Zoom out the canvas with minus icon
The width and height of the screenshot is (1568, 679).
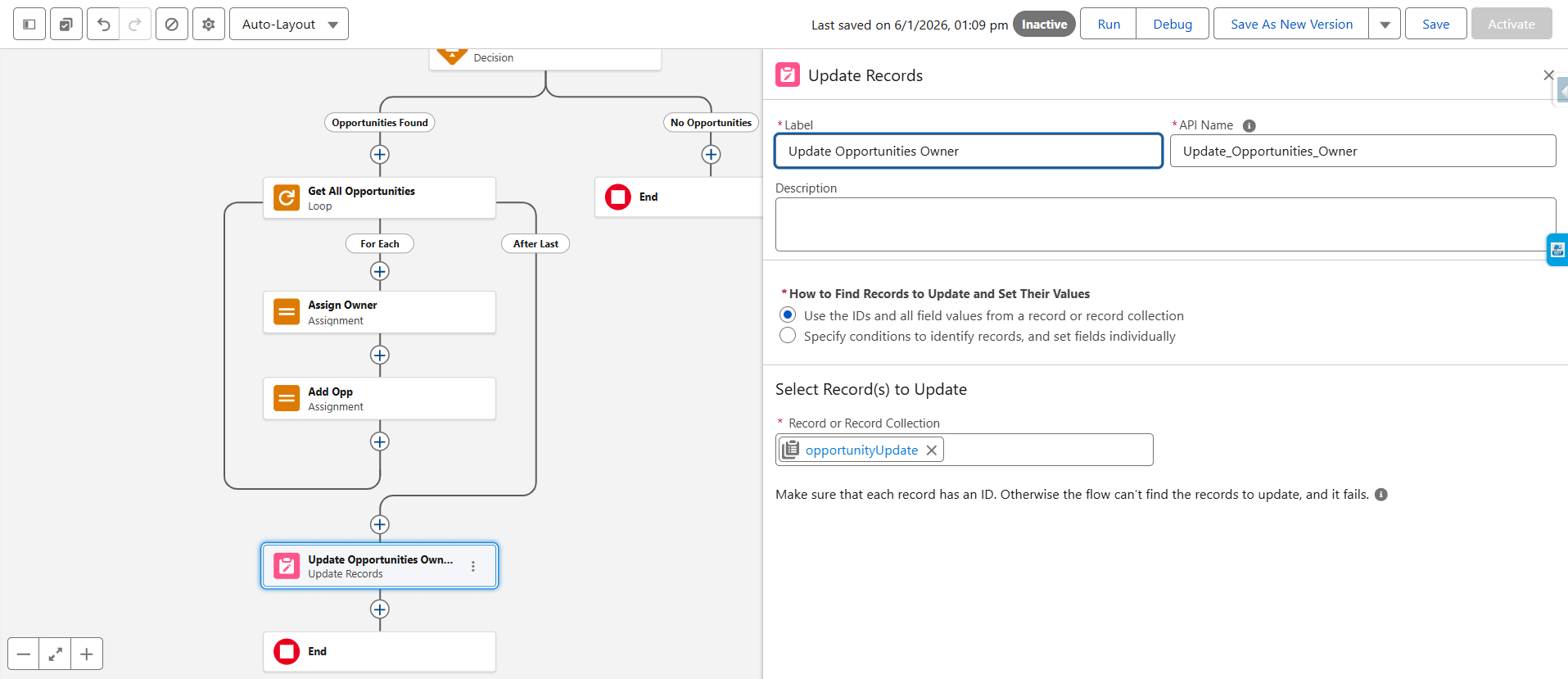[24, 654]
